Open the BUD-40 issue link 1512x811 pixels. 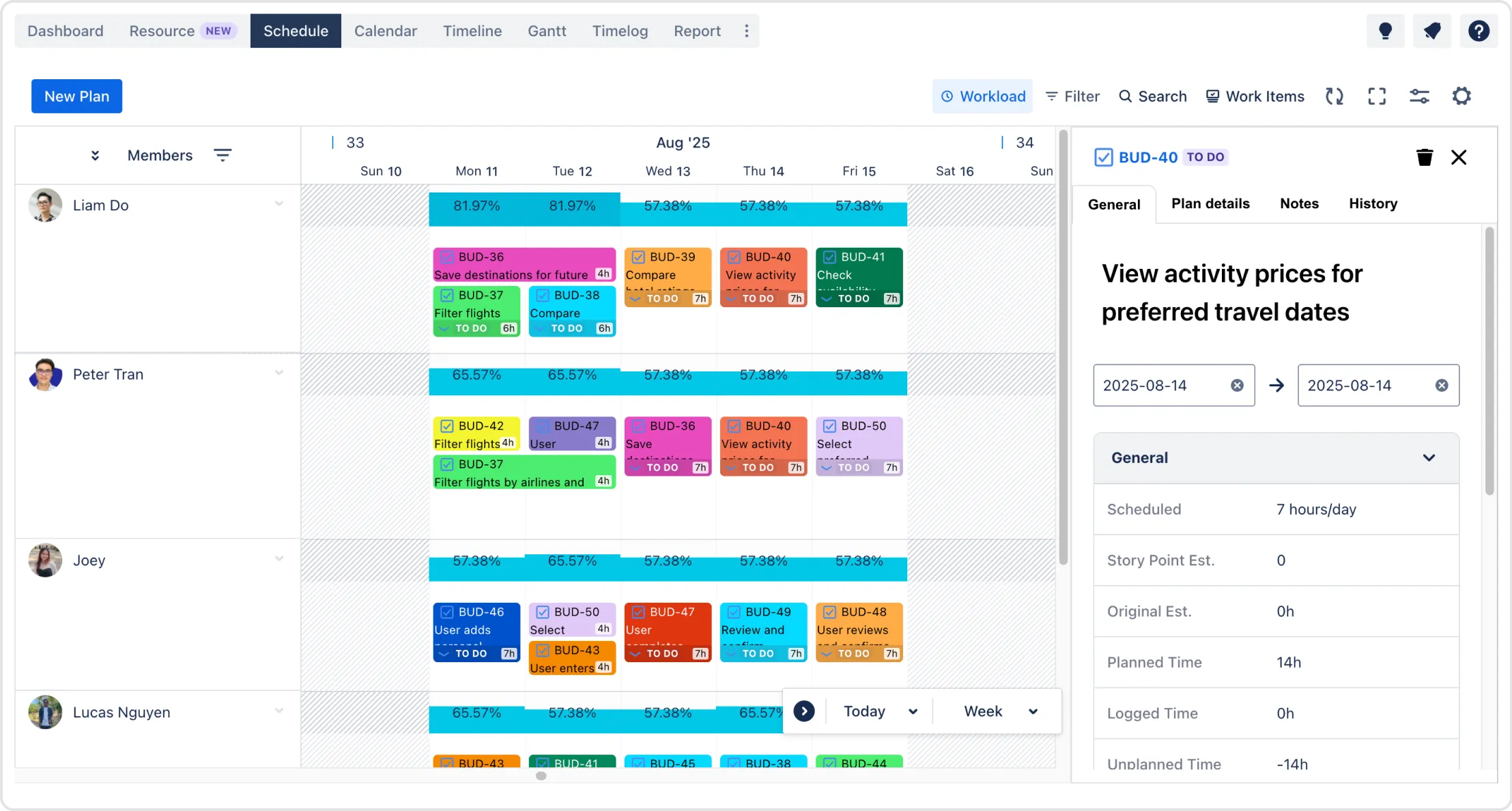1148,158
